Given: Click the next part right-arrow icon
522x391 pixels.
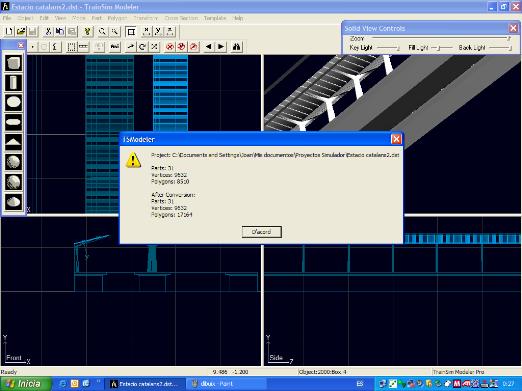Looking at the screenshot, I should tap(221, 47).
